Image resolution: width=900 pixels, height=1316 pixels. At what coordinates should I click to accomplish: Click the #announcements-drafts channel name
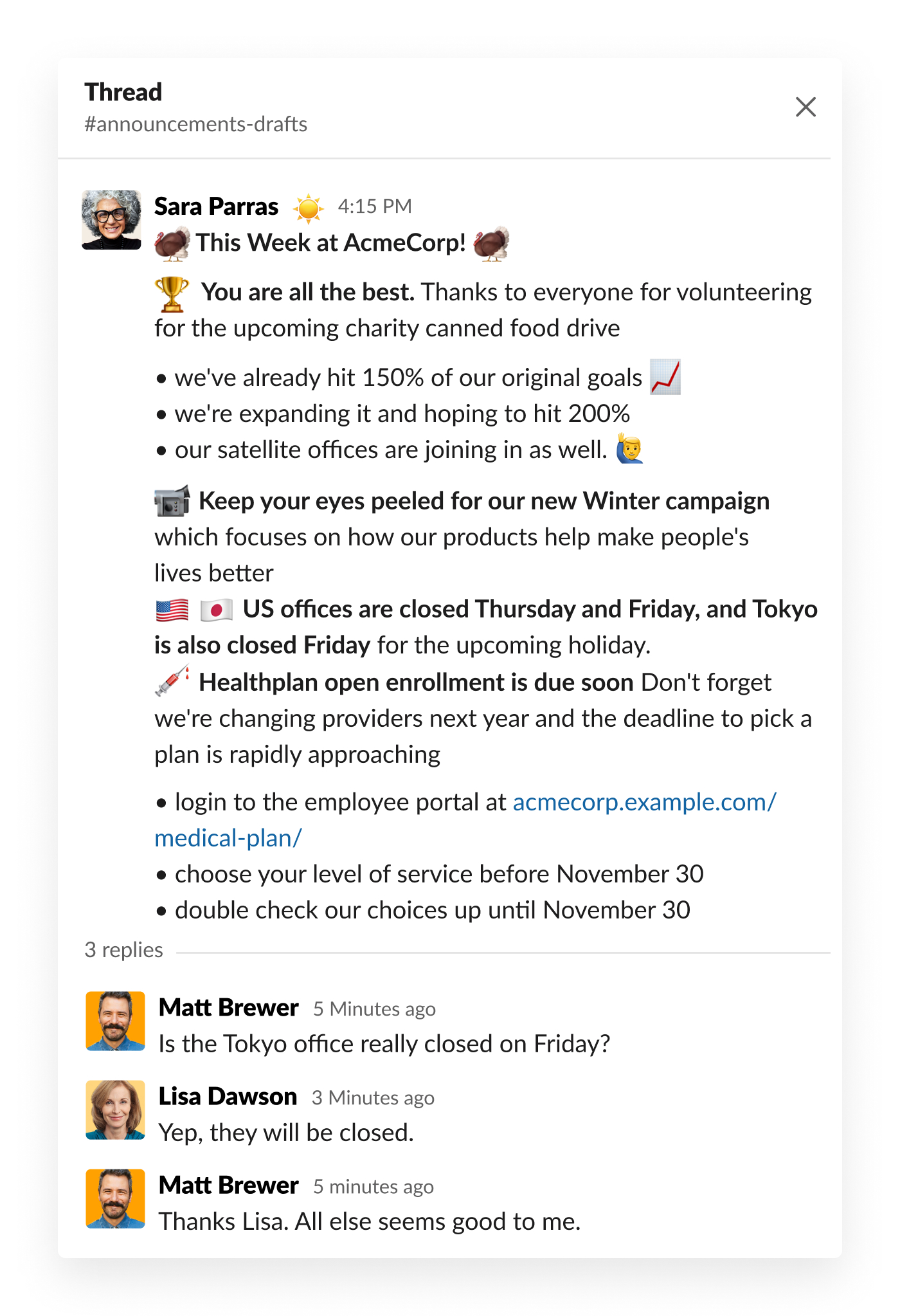[196, 123]
